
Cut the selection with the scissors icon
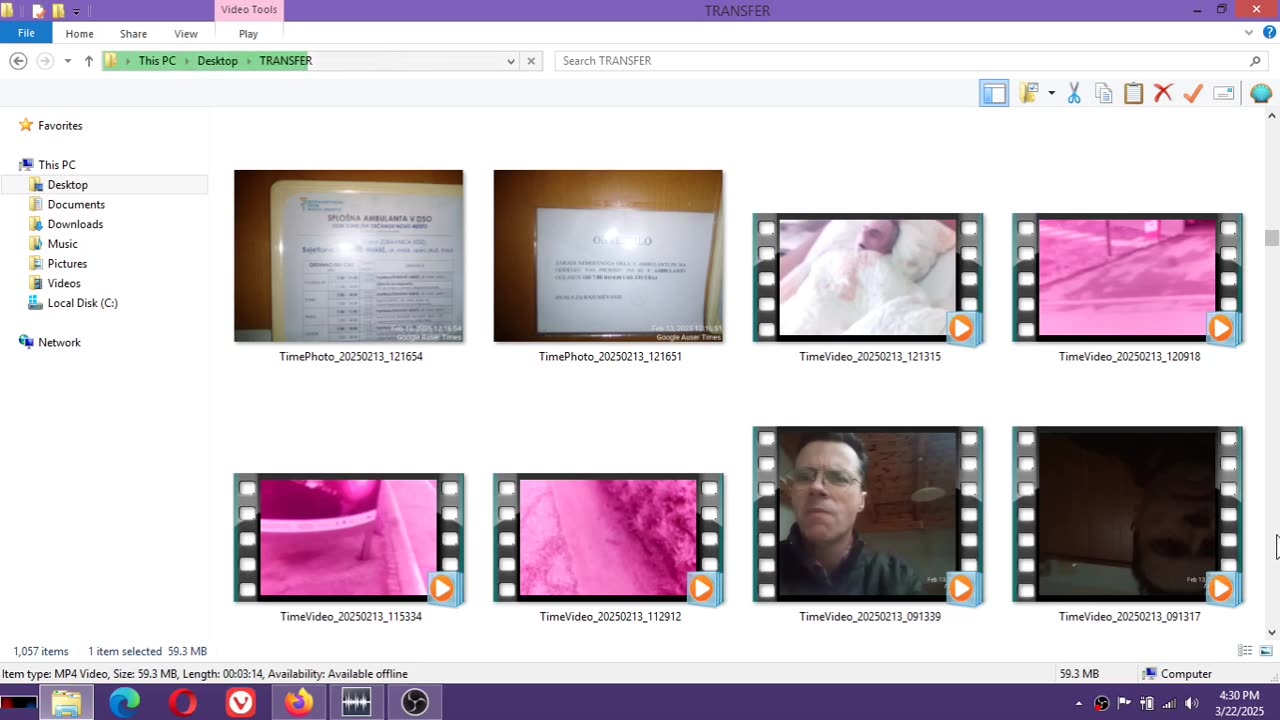coord(1074,94)
